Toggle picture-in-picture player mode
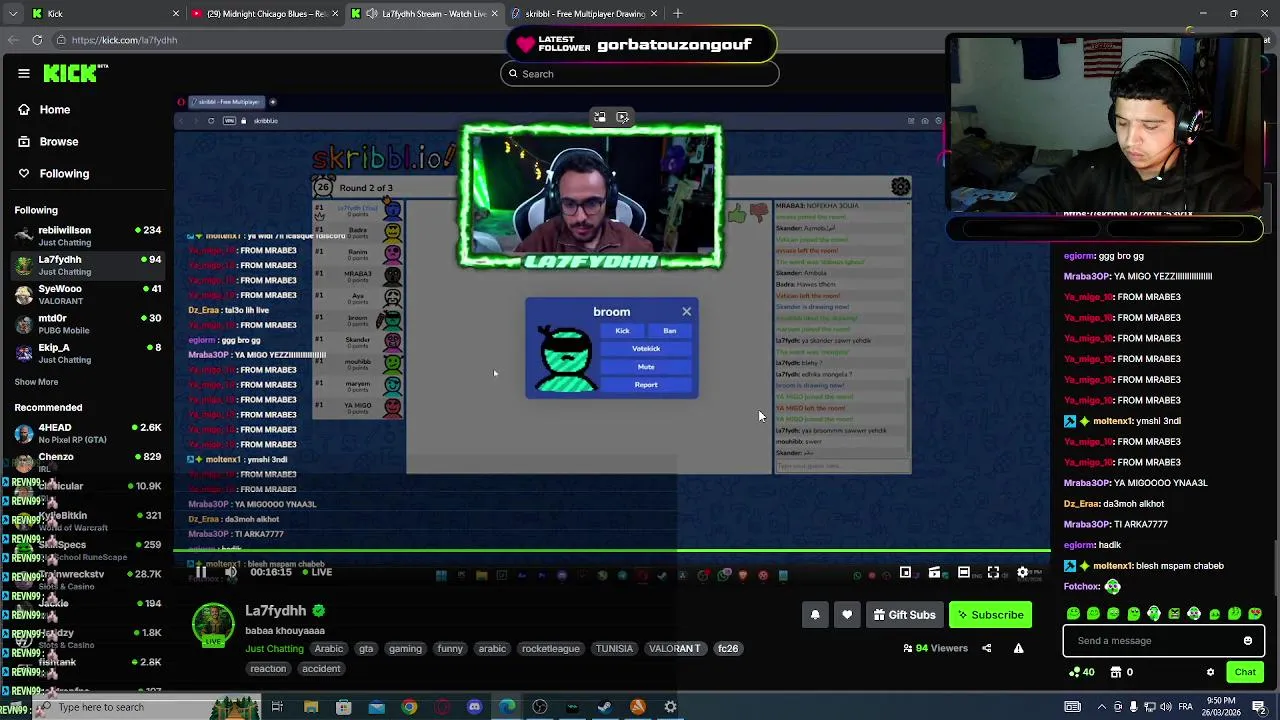This screenshot has width=1280, height=720. click(x=905, y=573)
